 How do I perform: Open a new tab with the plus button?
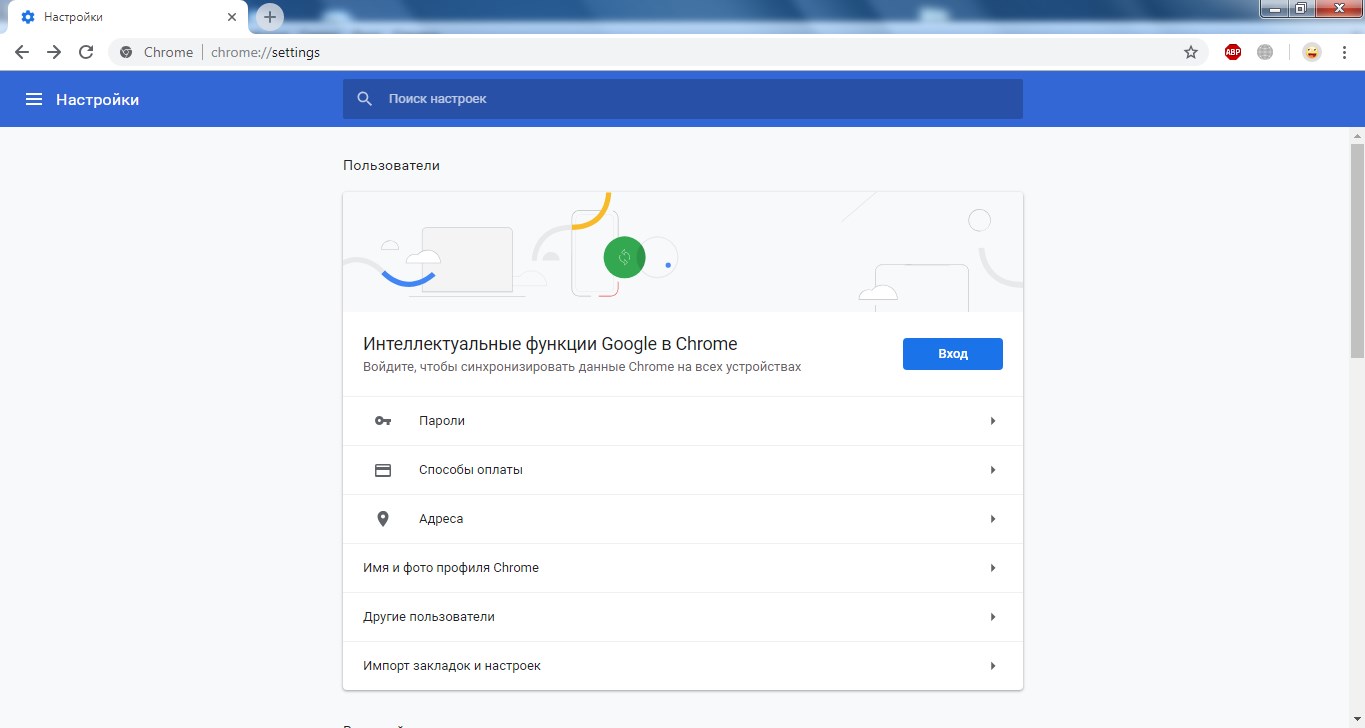point(270,17)
